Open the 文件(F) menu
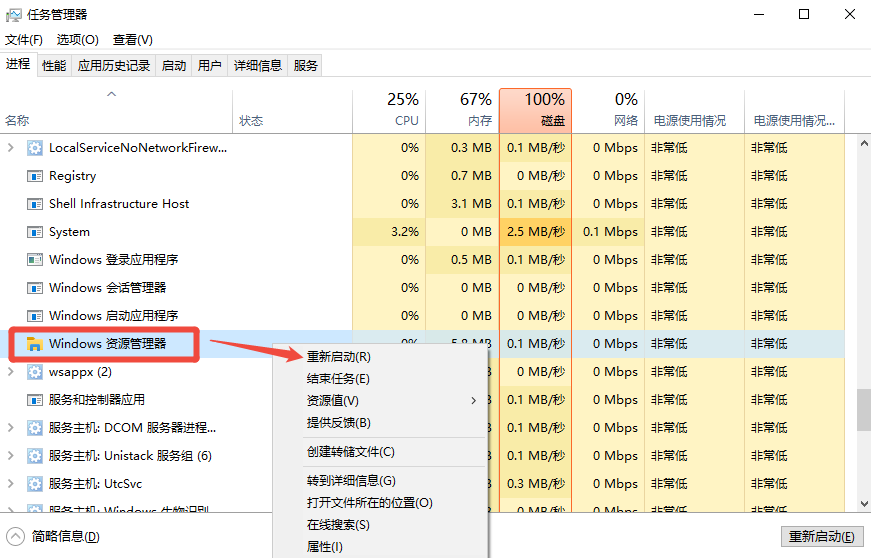 coord(24,40)
